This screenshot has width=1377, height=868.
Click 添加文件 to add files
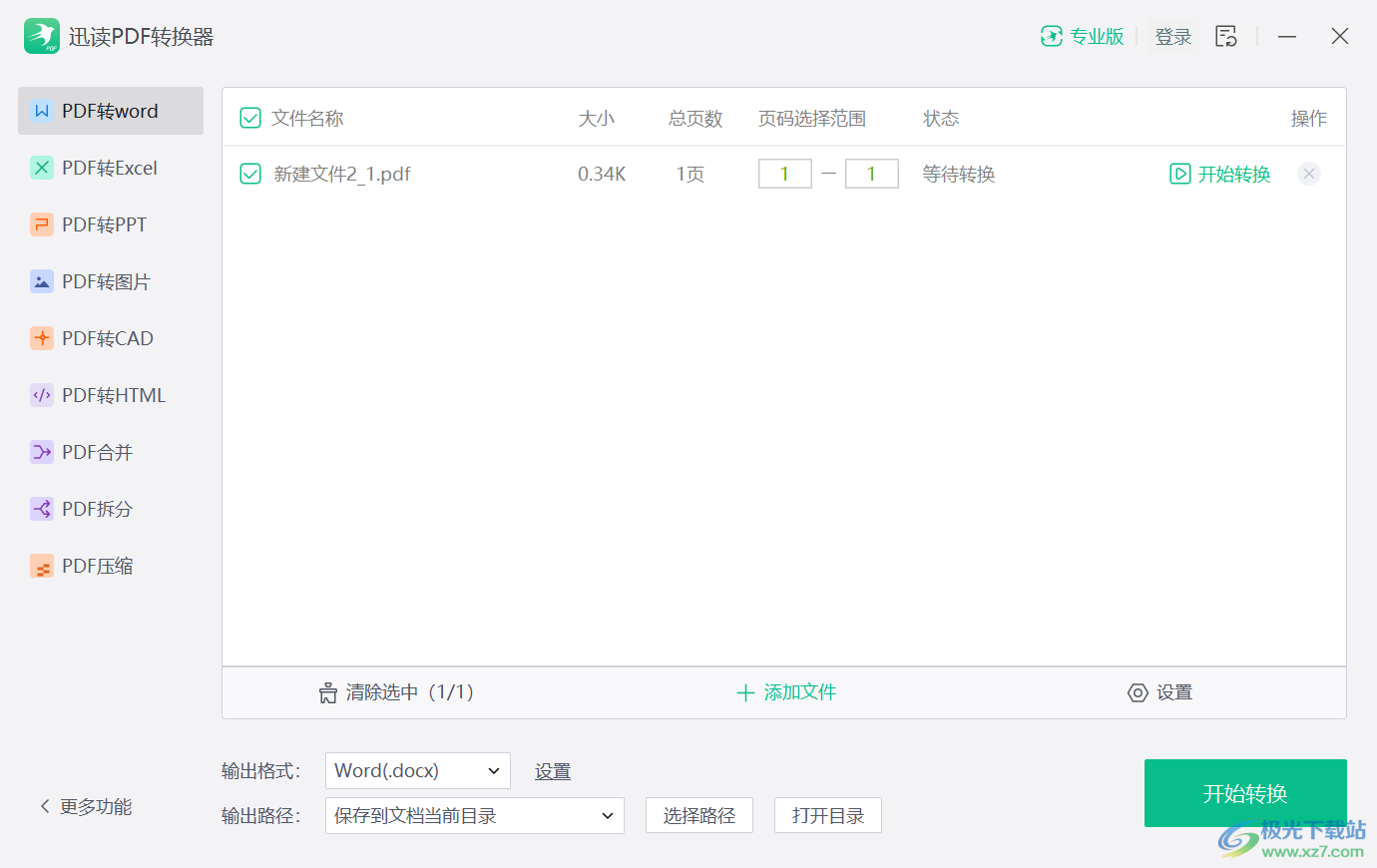click(x=786, y=692)
